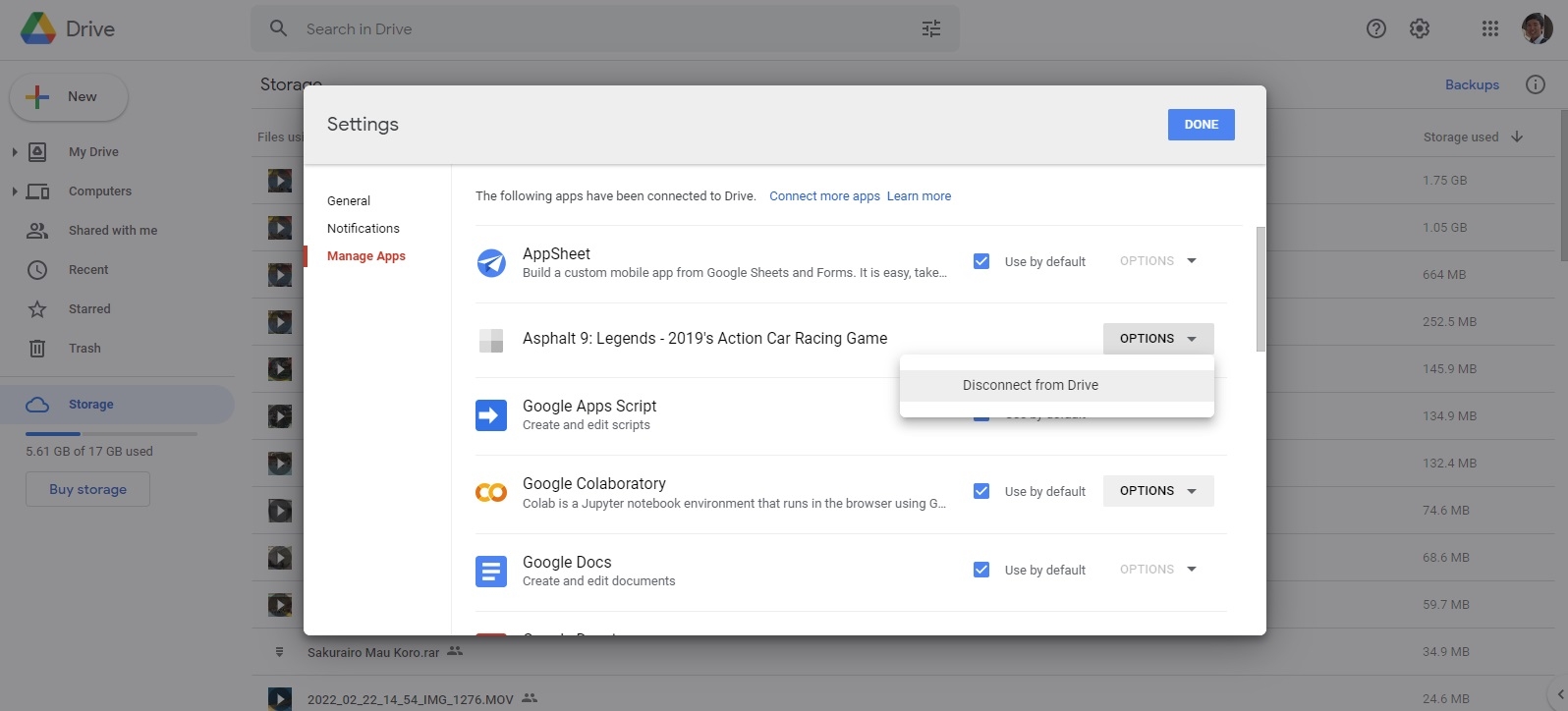
Task: Open the account profile avatar
Action: coord(1537,28)
